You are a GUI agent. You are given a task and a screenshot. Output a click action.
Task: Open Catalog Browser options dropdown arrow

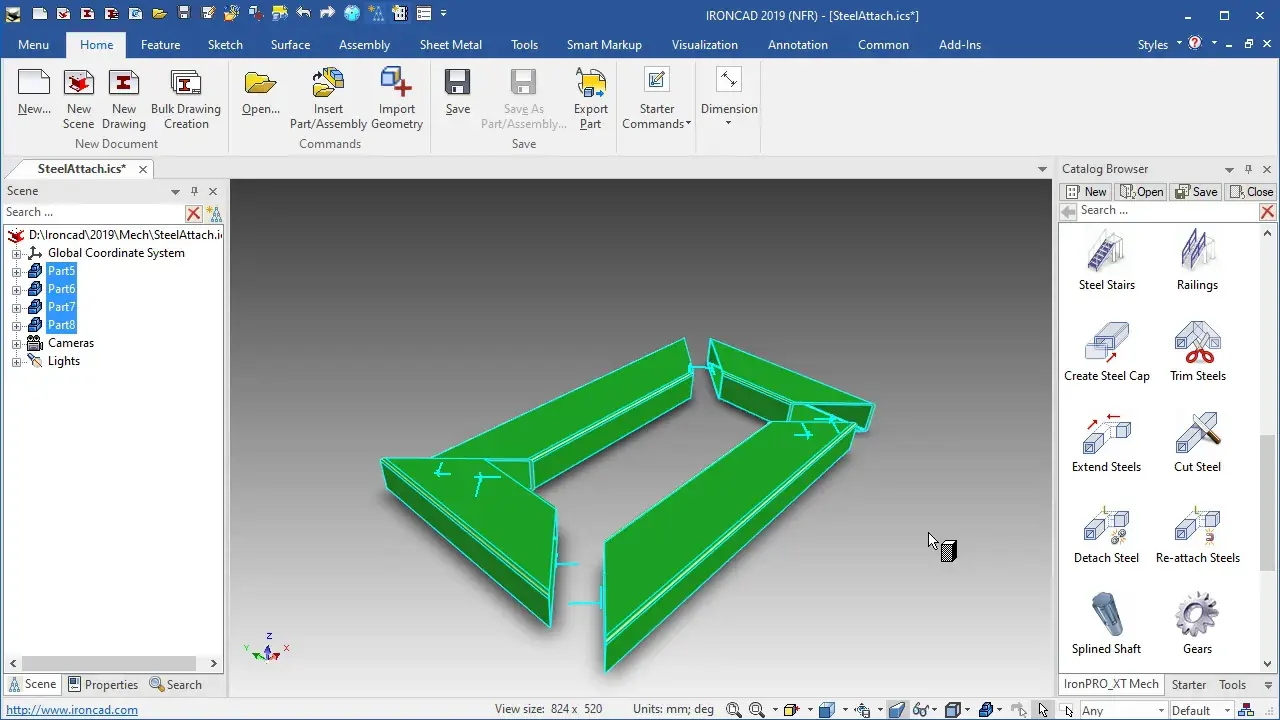tap(1229, 170)
